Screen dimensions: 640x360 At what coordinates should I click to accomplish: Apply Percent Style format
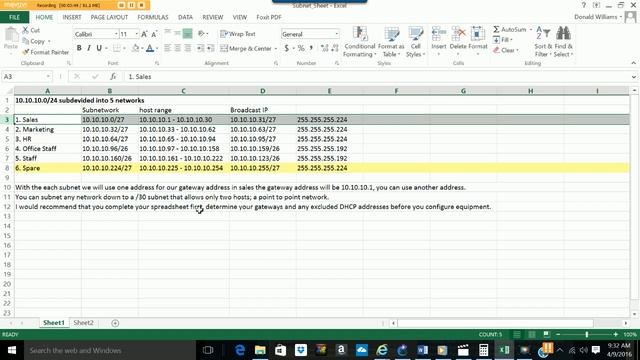[x=301, y=48]
